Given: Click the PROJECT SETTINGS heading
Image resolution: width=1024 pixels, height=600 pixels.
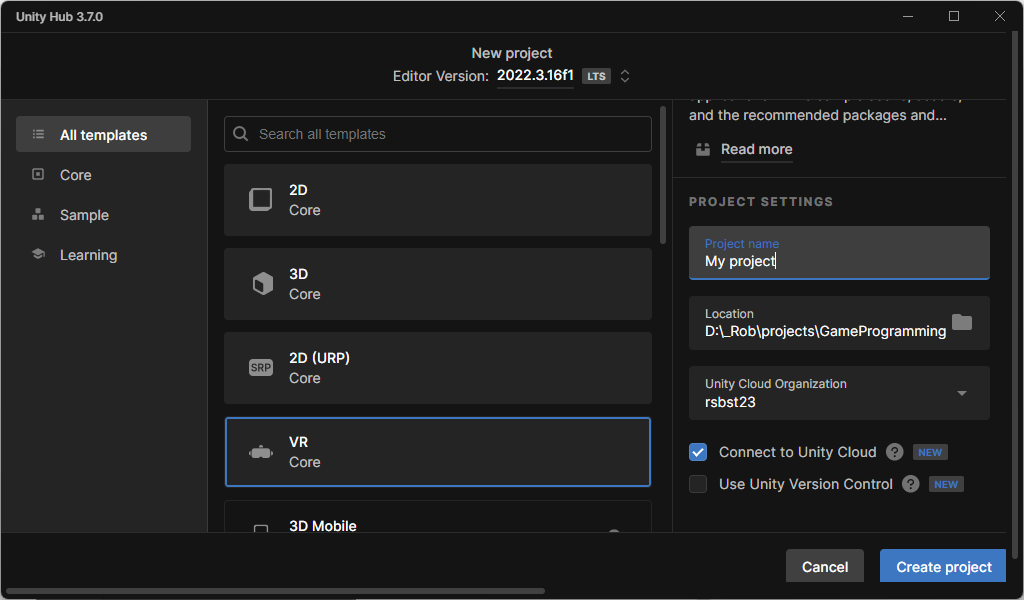Looking at the screenshot, I should 761,202.
